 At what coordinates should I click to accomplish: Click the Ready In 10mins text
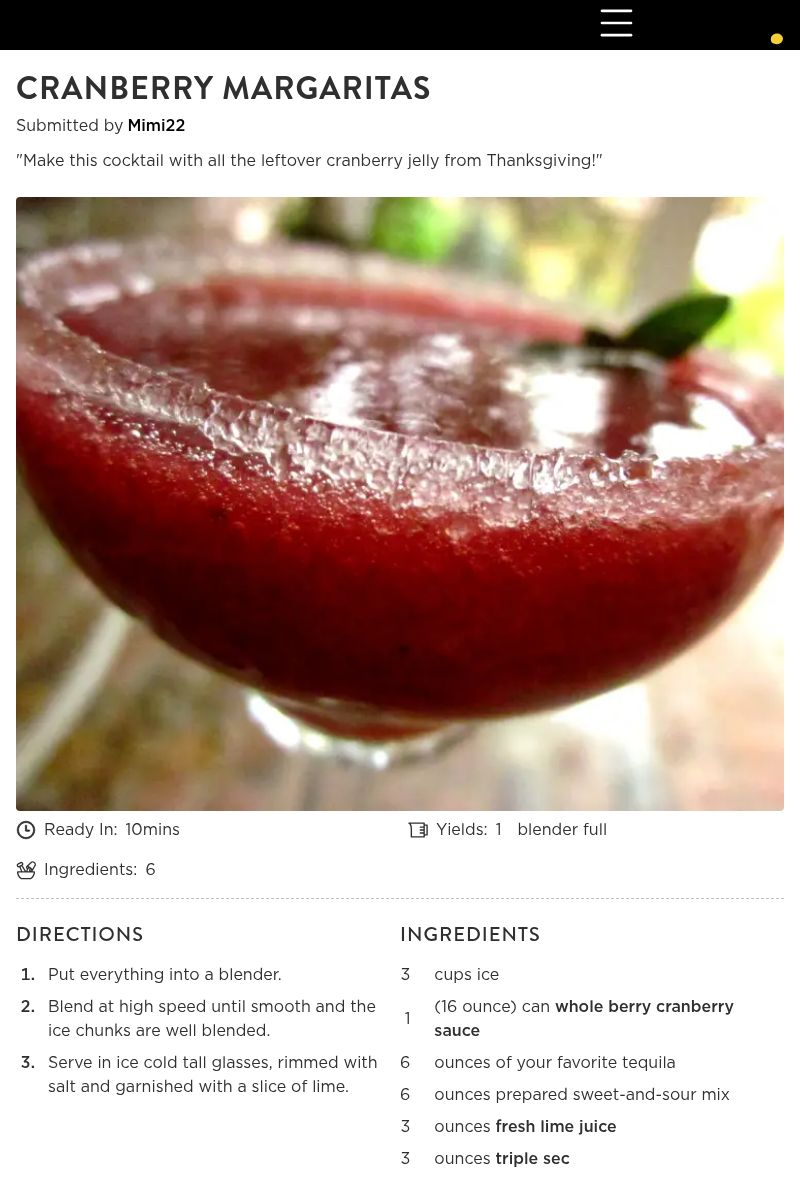112,829
